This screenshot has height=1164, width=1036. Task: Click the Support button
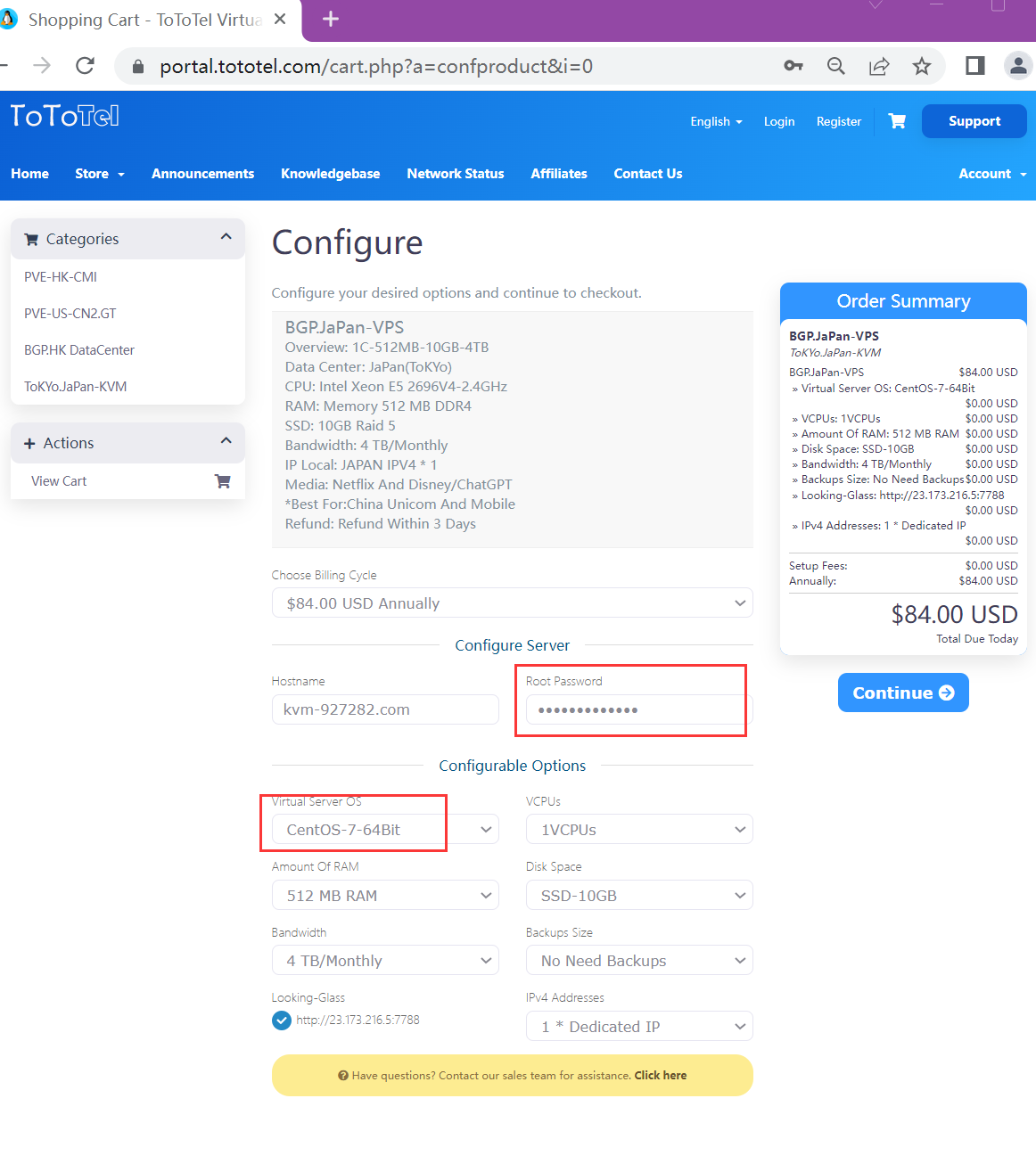[974, 121]
